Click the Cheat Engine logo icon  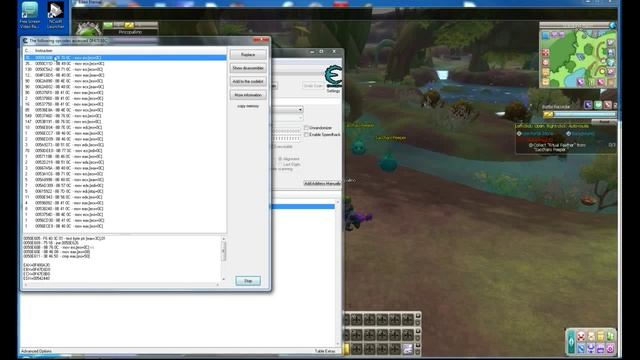click(x=333, y=76)
